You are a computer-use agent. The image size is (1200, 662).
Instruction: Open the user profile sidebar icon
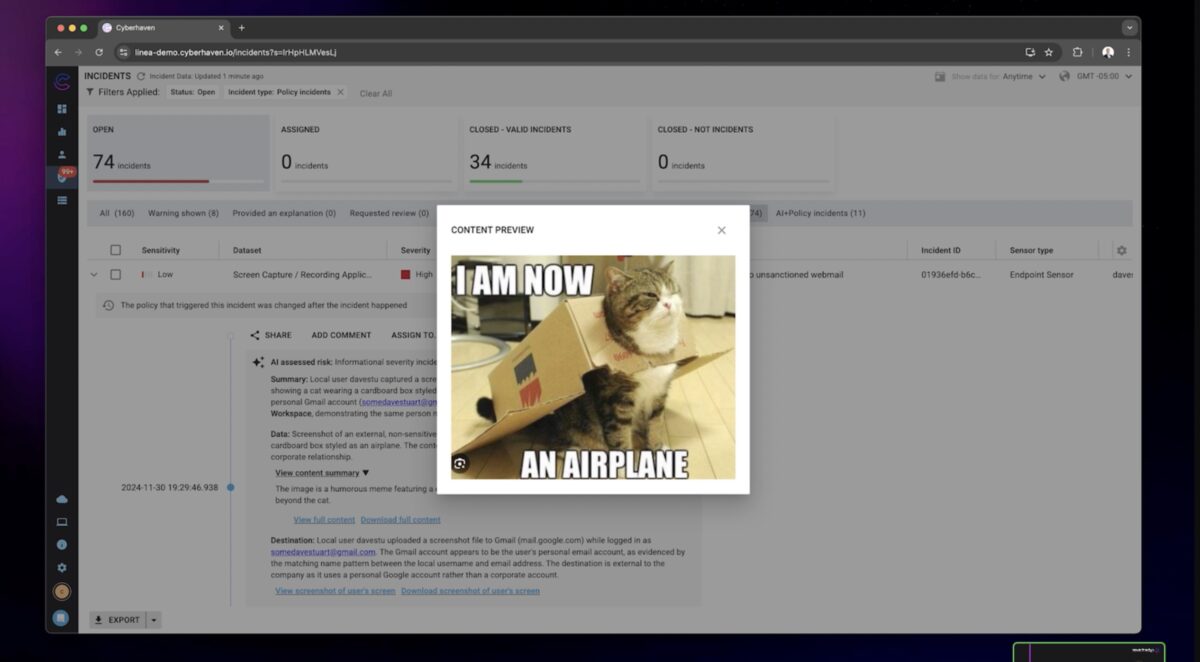pos(62,154)
